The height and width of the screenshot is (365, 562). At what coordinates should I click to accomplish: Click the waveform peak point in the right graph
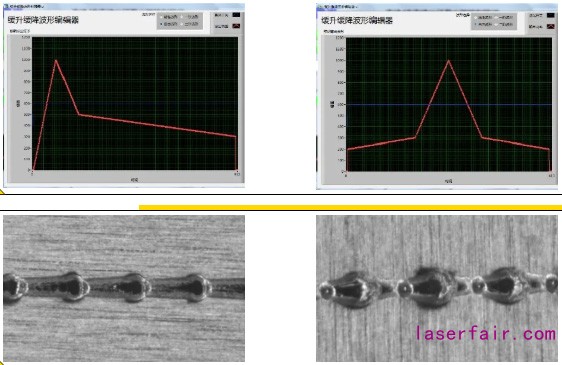(448, 61)
